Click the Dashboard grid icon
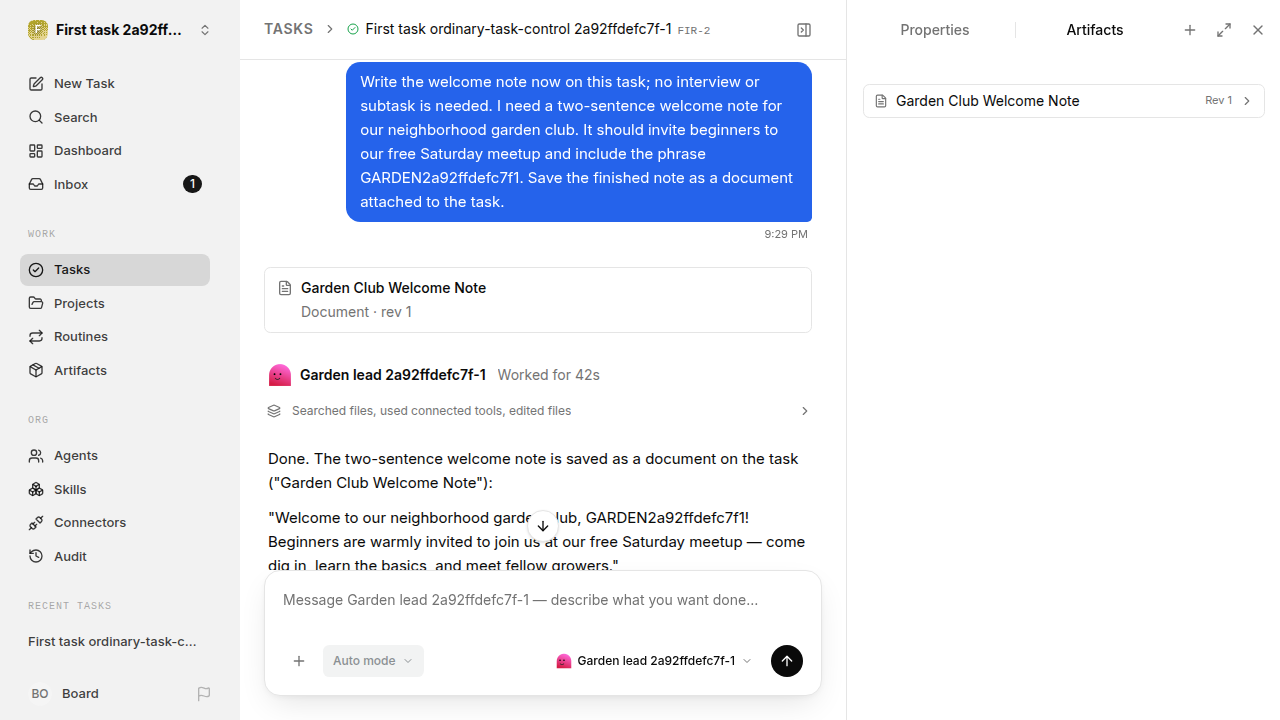This screenshot has height=720, width=1280. pos(36,151)
